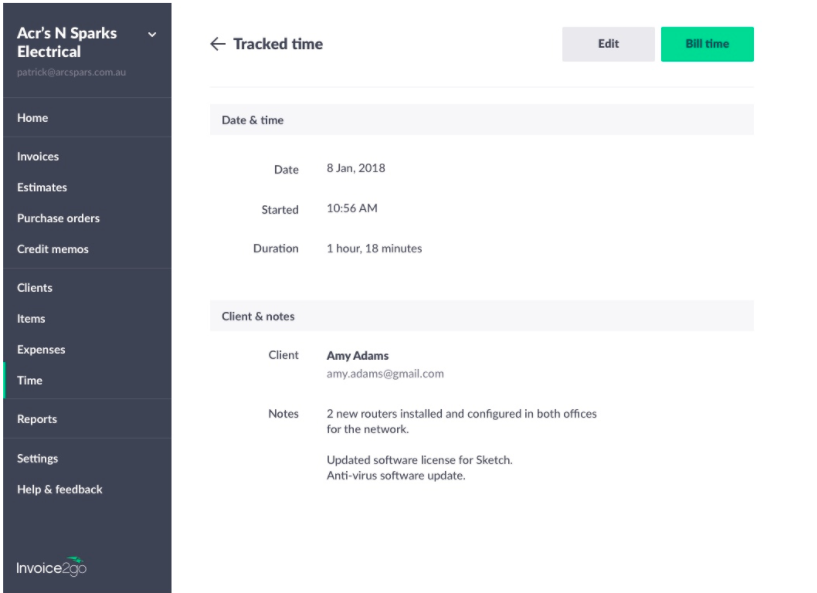The width and height of the screenshot is (817, 593).
Task: Select Purchase orders menu item
Action: pyautogui.click(x=58, y=218)
